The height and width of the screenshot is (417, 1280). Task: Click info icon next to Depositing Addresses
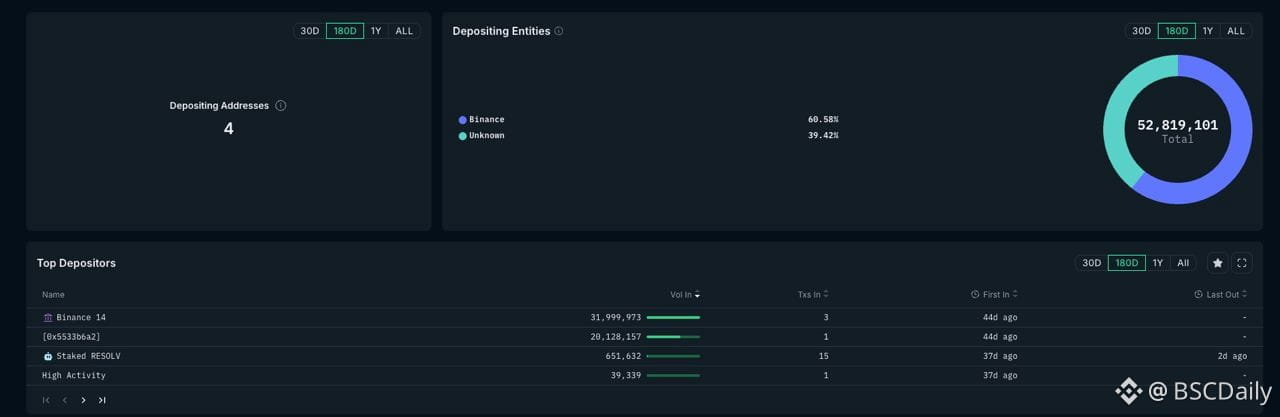pos(281,106)
